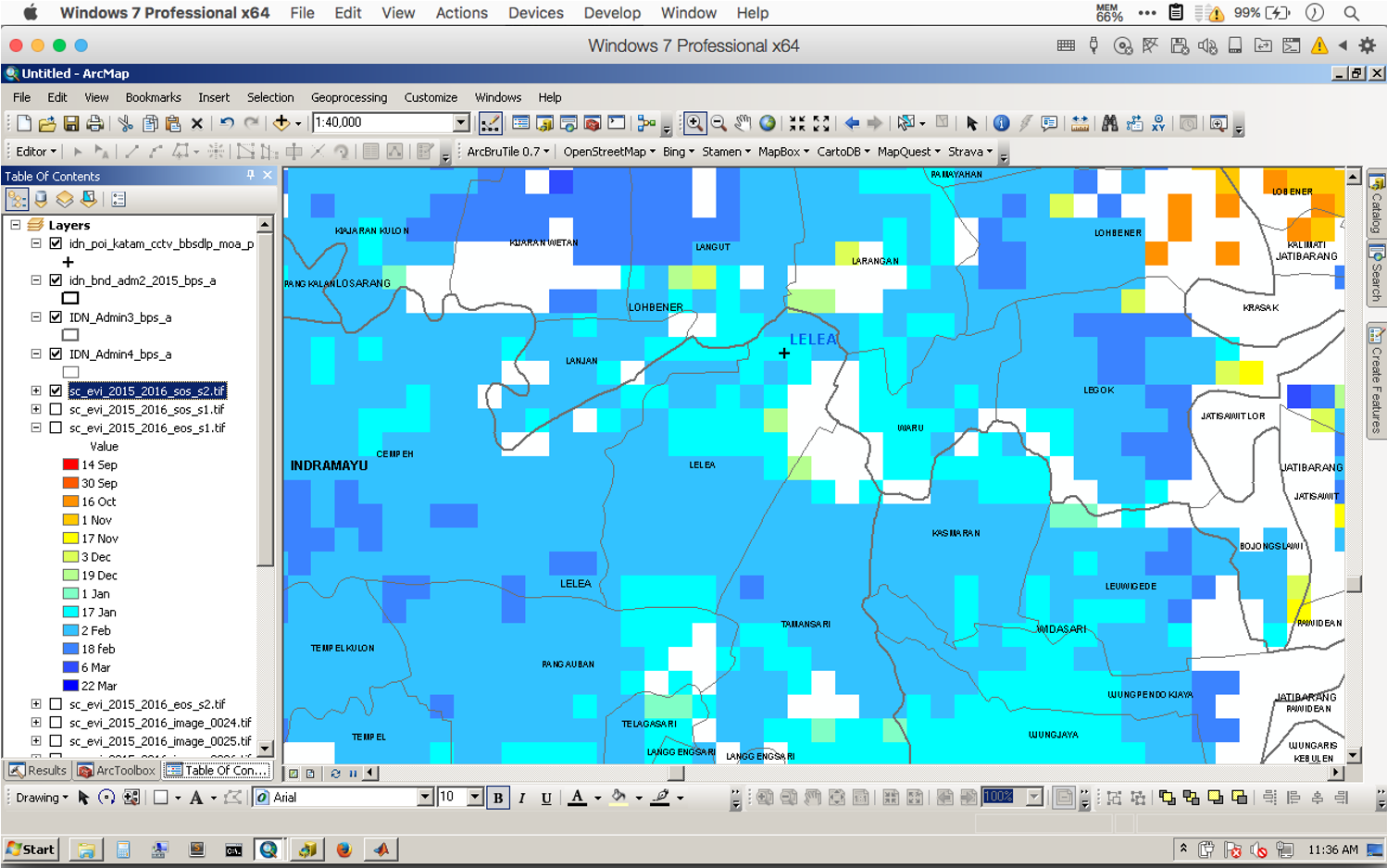Click the Windows Start button
The width and height of the screenshot is (1387, 868).
[x=31, y=849]
